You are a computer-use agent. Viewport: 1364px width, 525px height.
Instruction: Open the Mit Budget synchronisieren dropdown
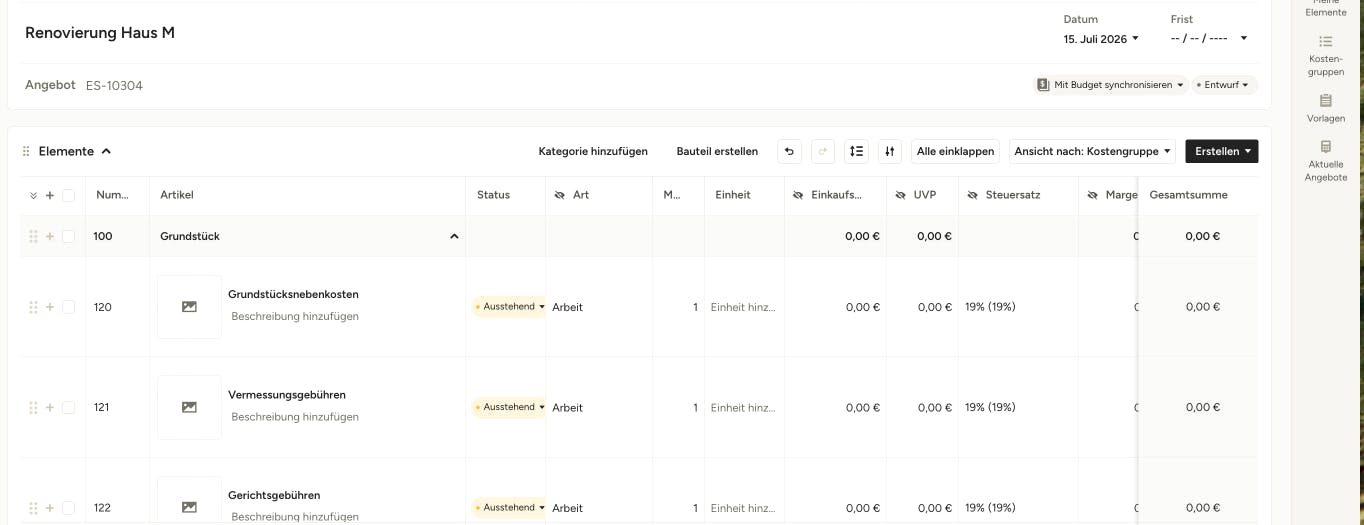(x=1110, y=85)
